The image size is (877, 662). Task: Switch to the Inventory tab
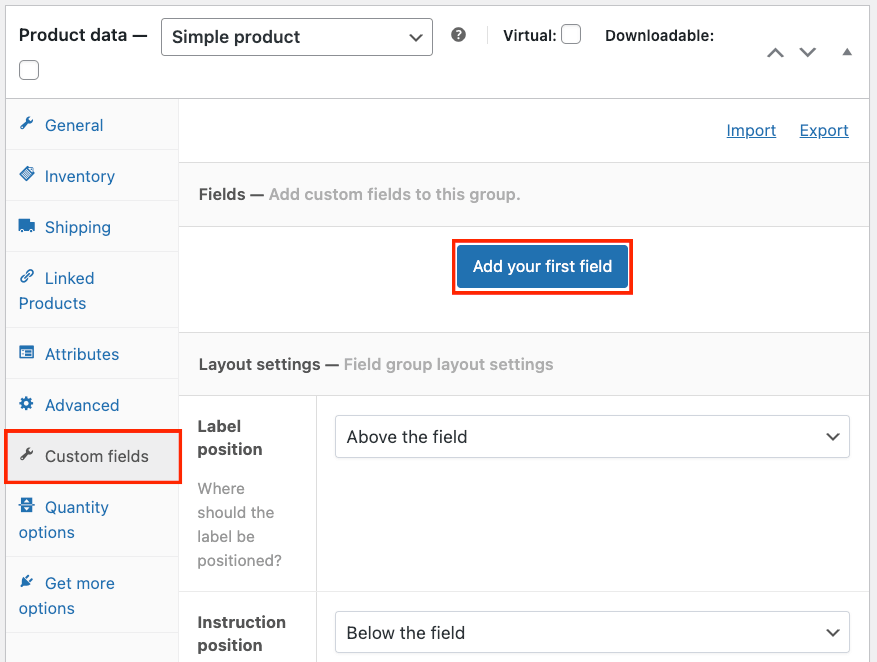(92, 176)
